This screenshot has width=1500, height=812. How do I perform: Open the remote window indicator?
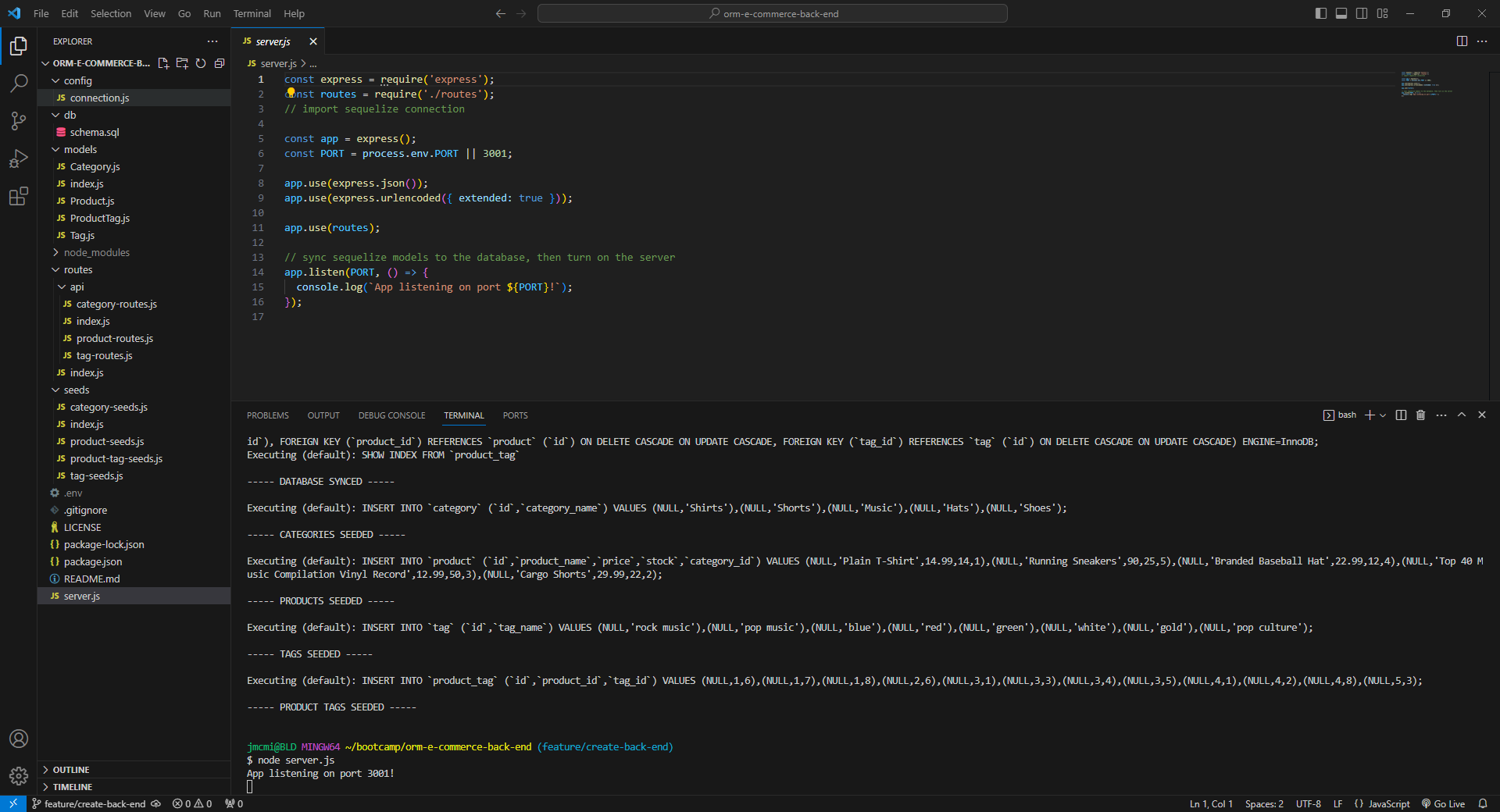[x=13, y=804]
